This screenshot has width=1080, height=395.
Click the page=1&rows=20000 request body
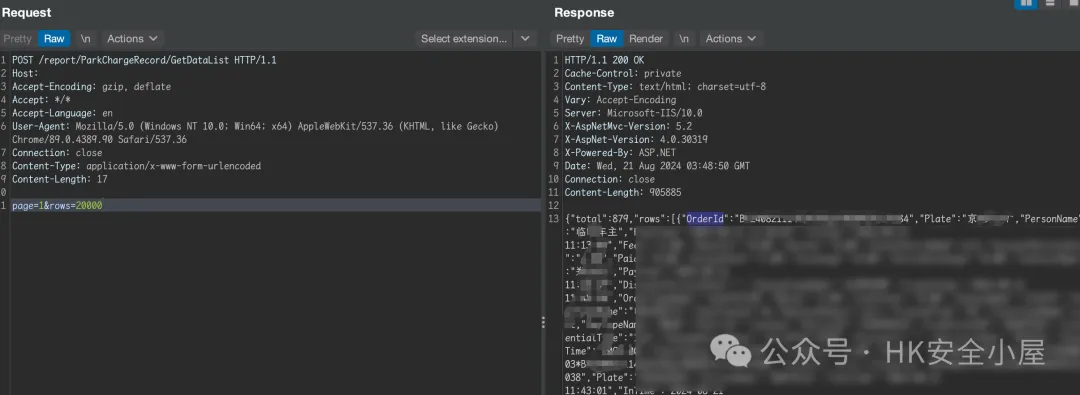pyautogui.click(x=57, y=205)
